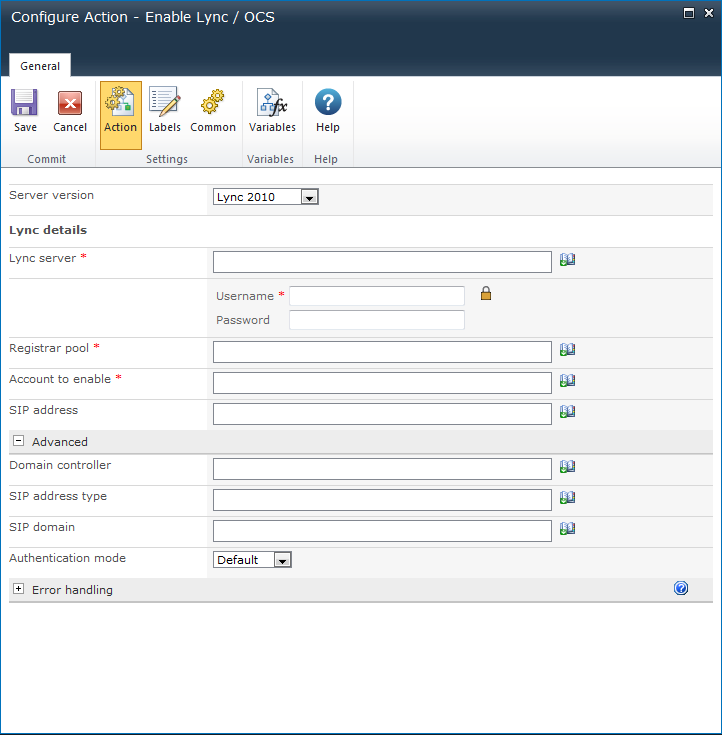Insert reference for Account to enable
The image size is (722, 735).
click(x=567, y=380)
